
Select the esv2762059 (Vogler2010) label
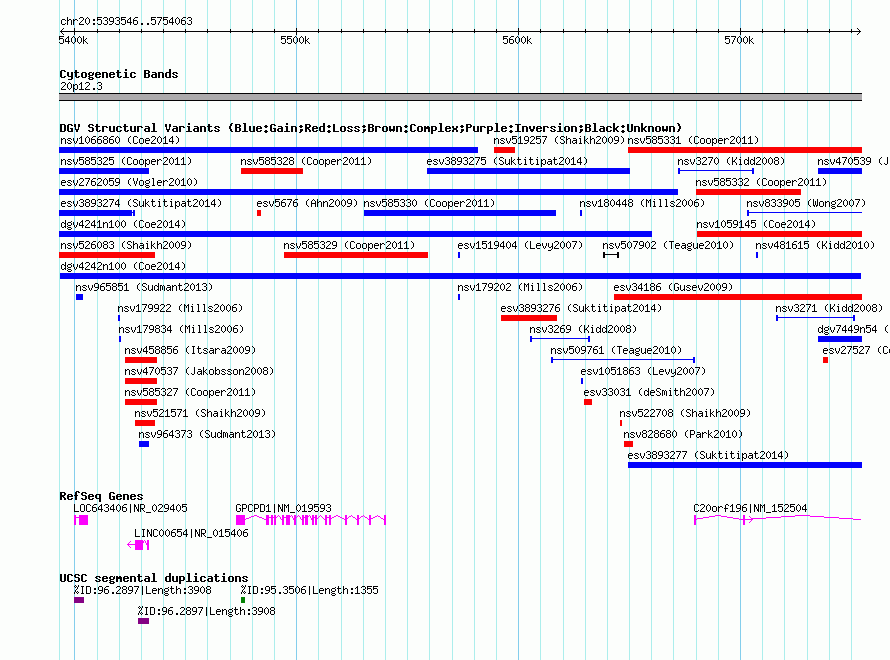click(x=129, y=182)
